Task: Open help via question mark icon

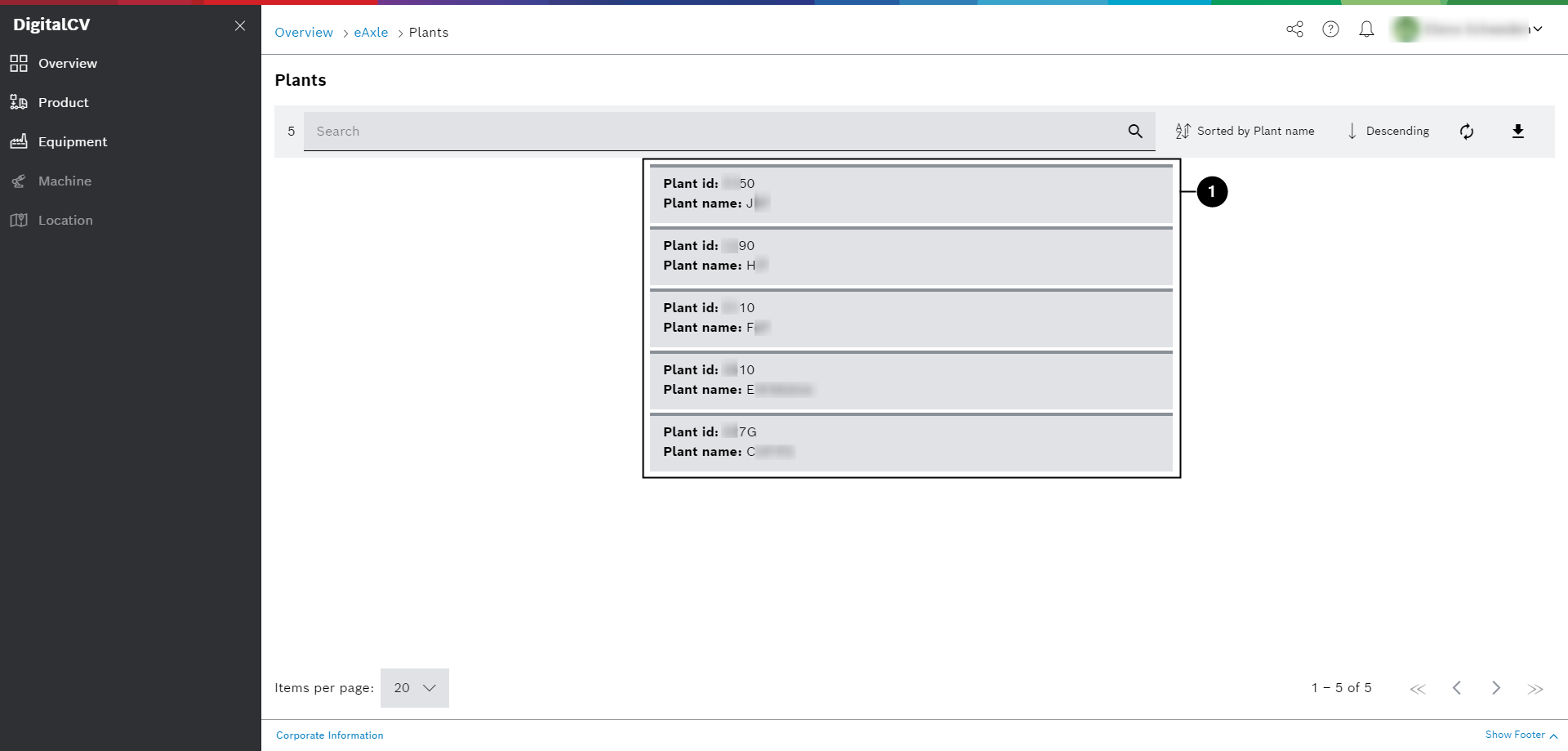Action: (x=1330, y=29)
